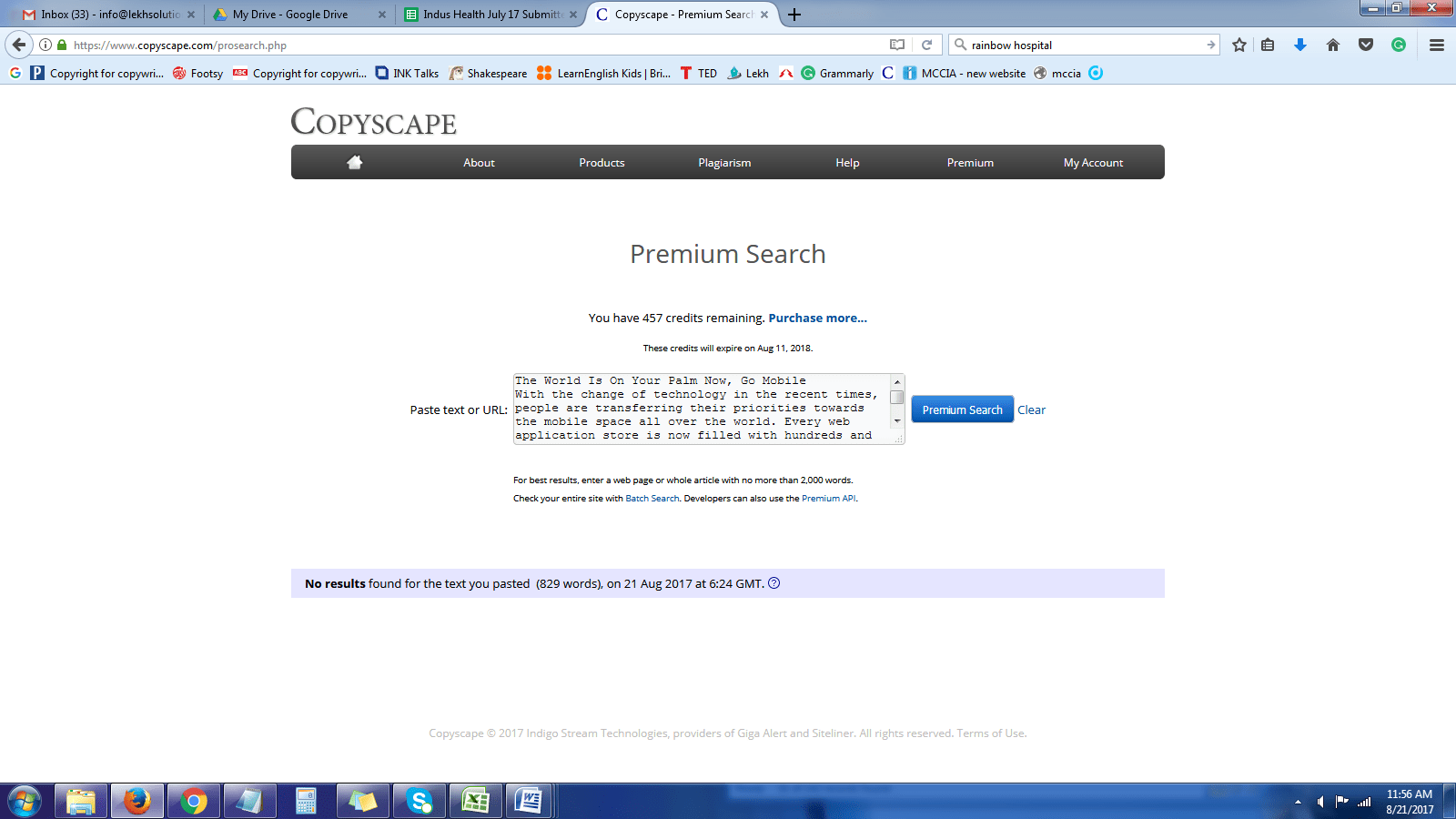Open Sticky Notes from the taskbar
This screenshot has width=1456, height=819.
click(362, 801)
